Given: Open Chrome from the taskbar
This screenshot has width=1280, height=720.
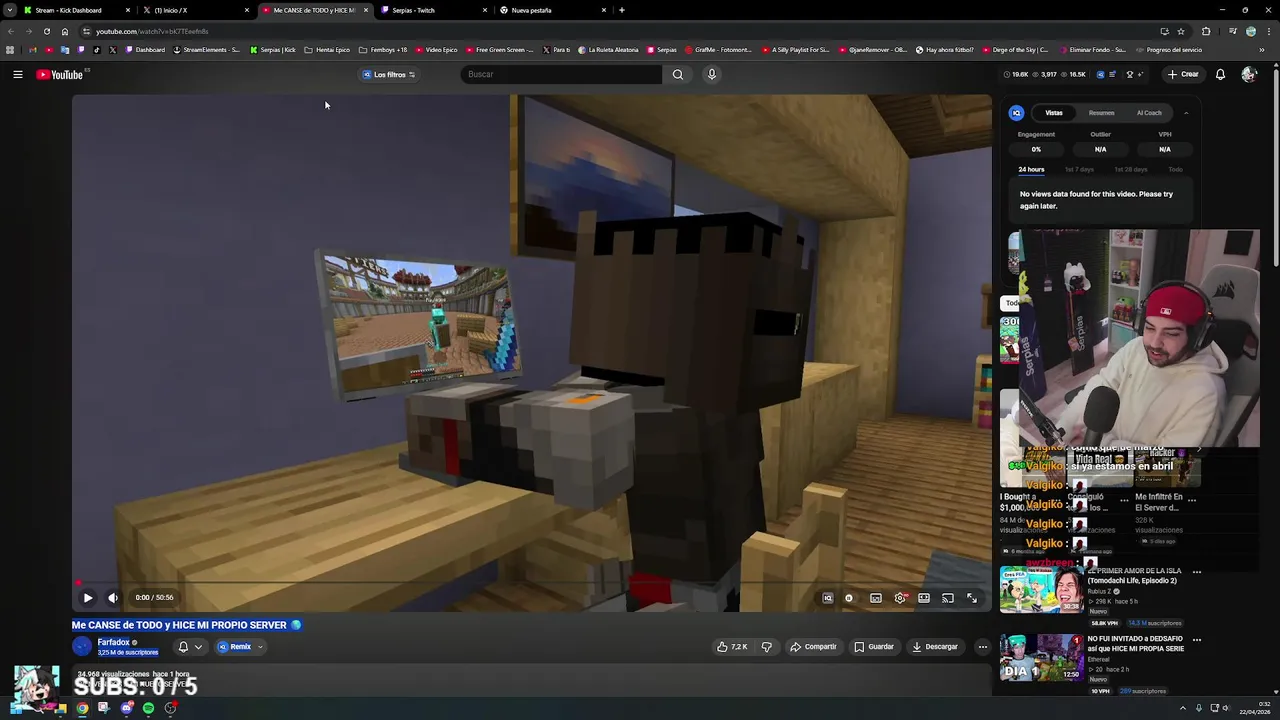Looking at the screenshot, I should (82, 708).
